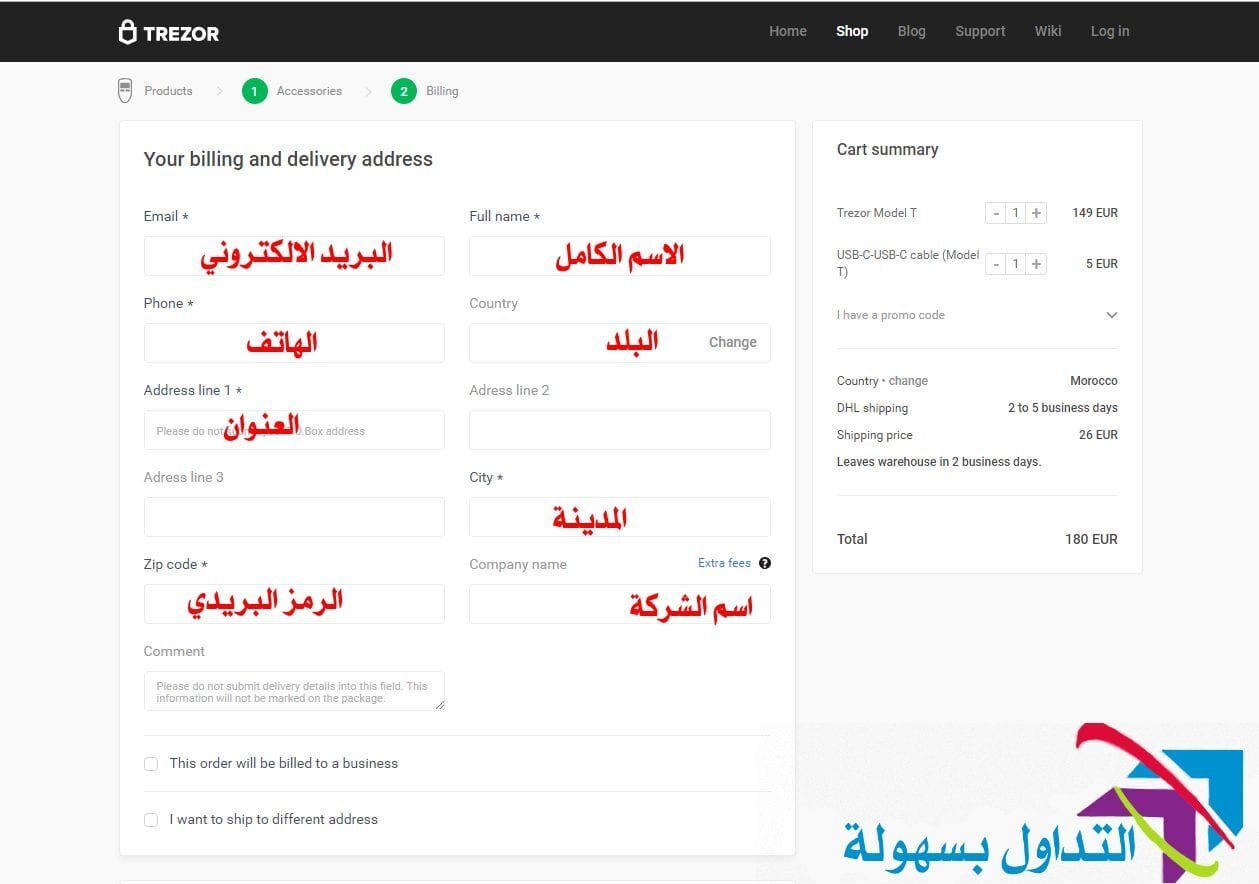Open the Shop menu item
The image size is (1259, 884).
pos(851,31)
